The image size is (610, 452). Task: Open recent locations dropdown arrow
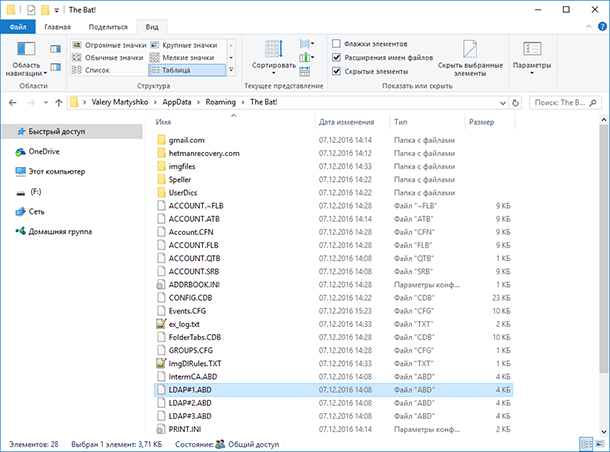click(46, 103)
